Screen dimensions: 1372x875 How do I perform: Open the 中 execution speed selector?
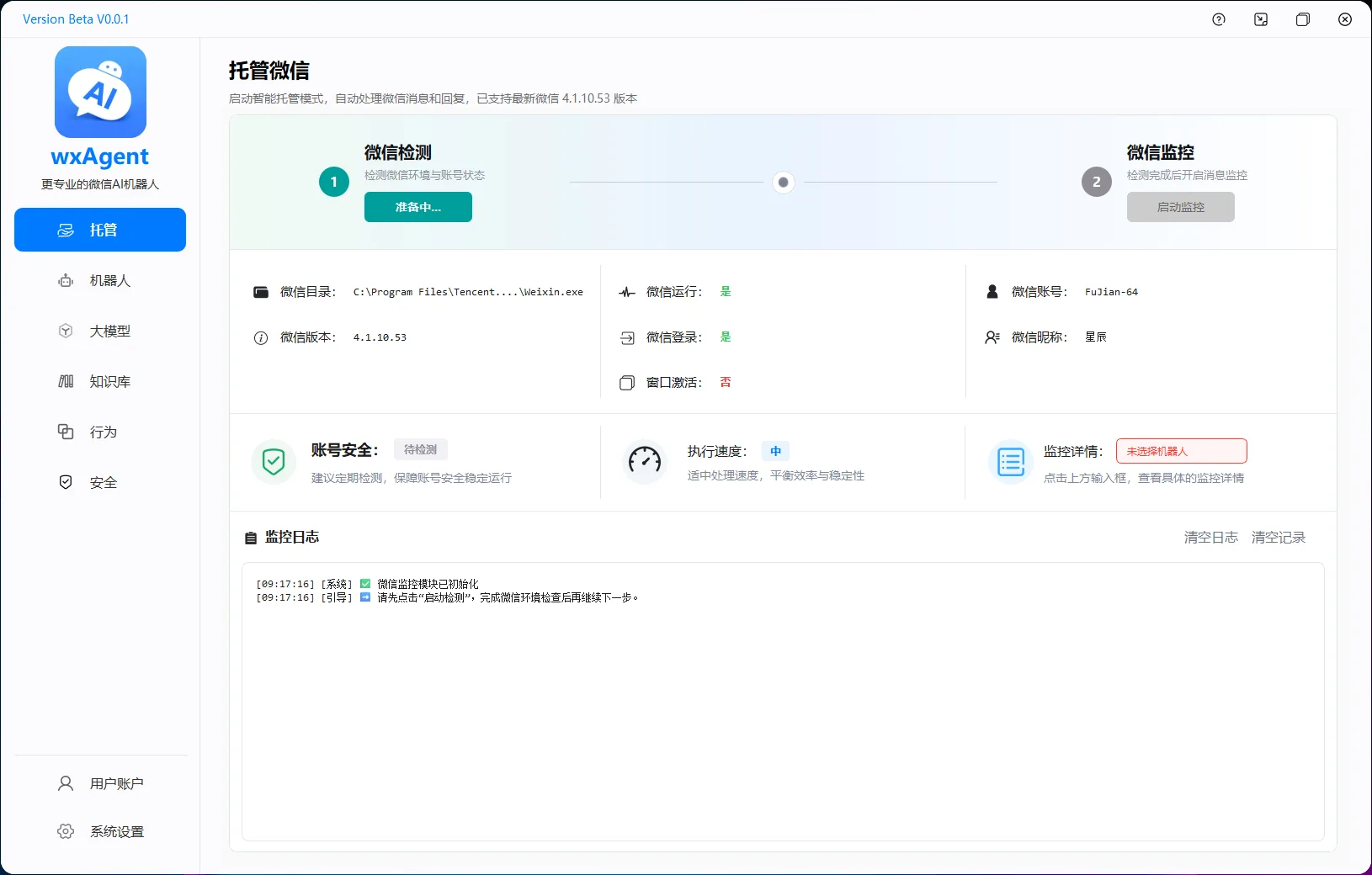pyautogui.click(x=776, y=451)
